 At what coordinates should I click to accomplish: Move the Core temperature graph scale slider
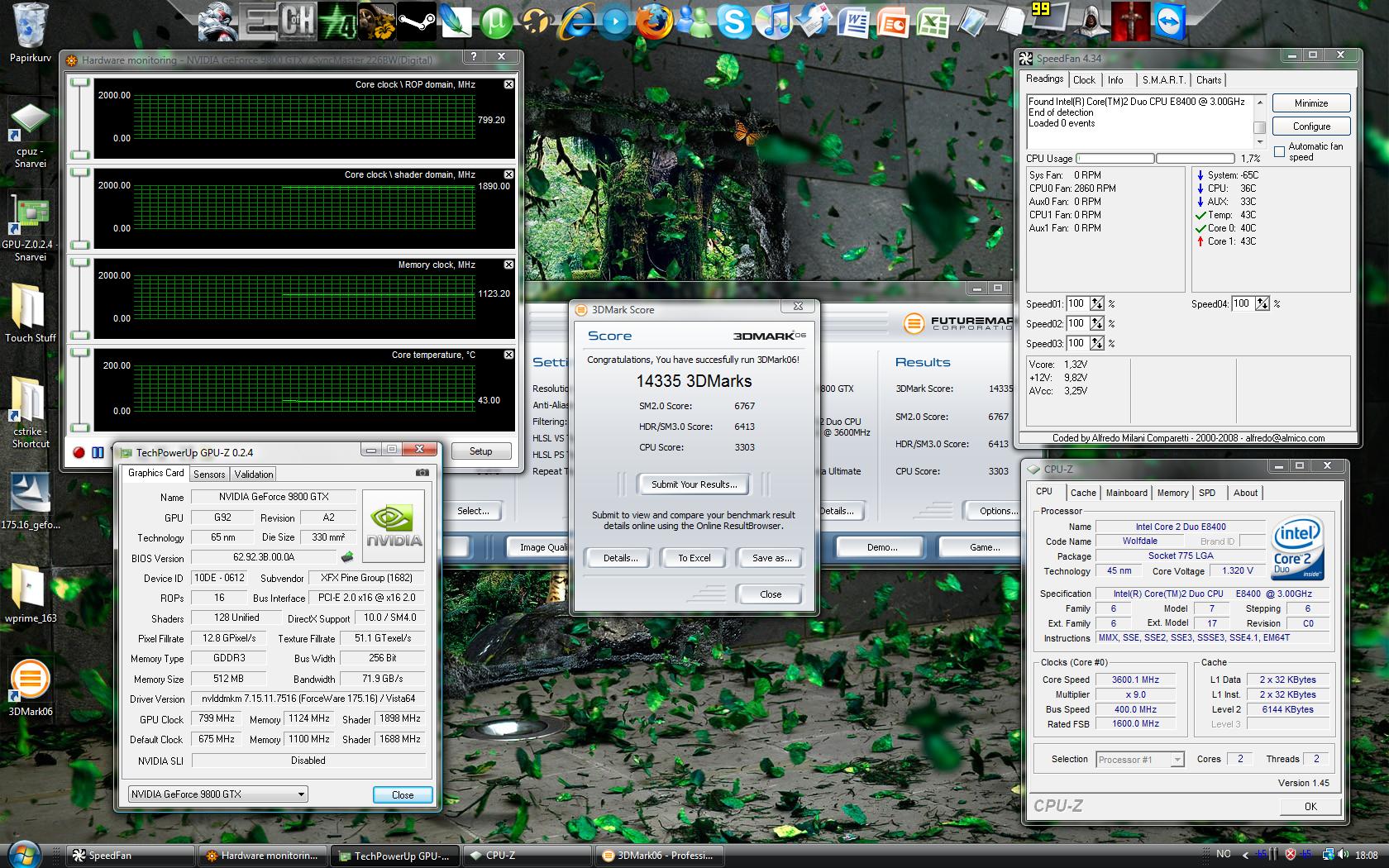pyautogui.click(x=80, y=389)
